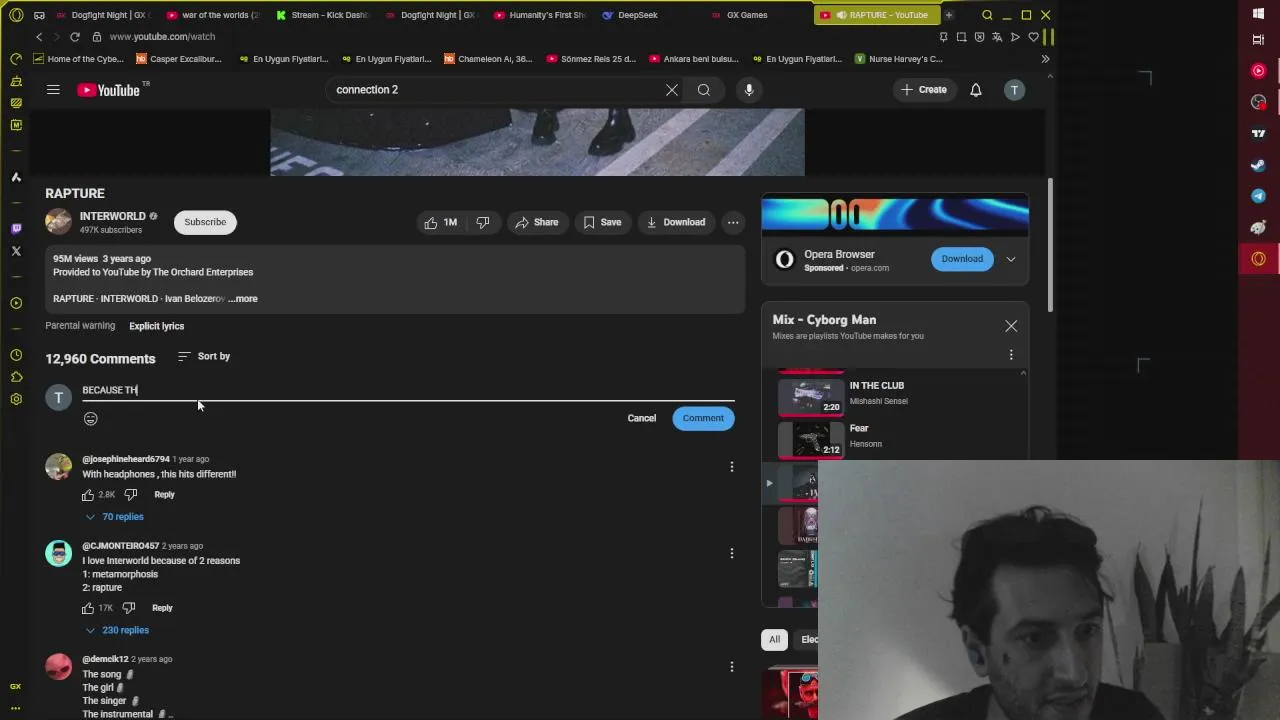Open Settings gear icon in Opera sidebar
The height and width of the screenshot is (720, 1280).
click(x=16, y=399)
